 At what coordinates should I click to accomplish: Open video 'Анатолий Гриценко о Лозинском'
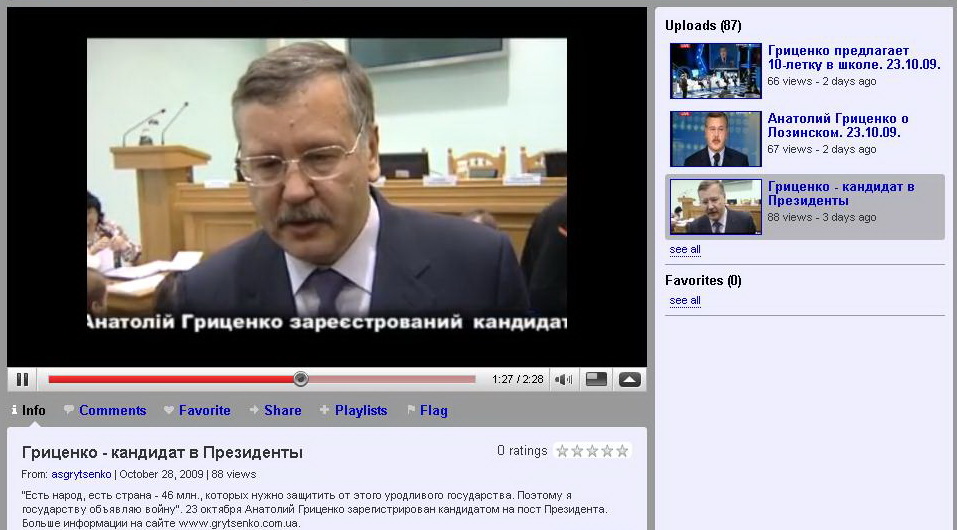[x=838, y=125]
